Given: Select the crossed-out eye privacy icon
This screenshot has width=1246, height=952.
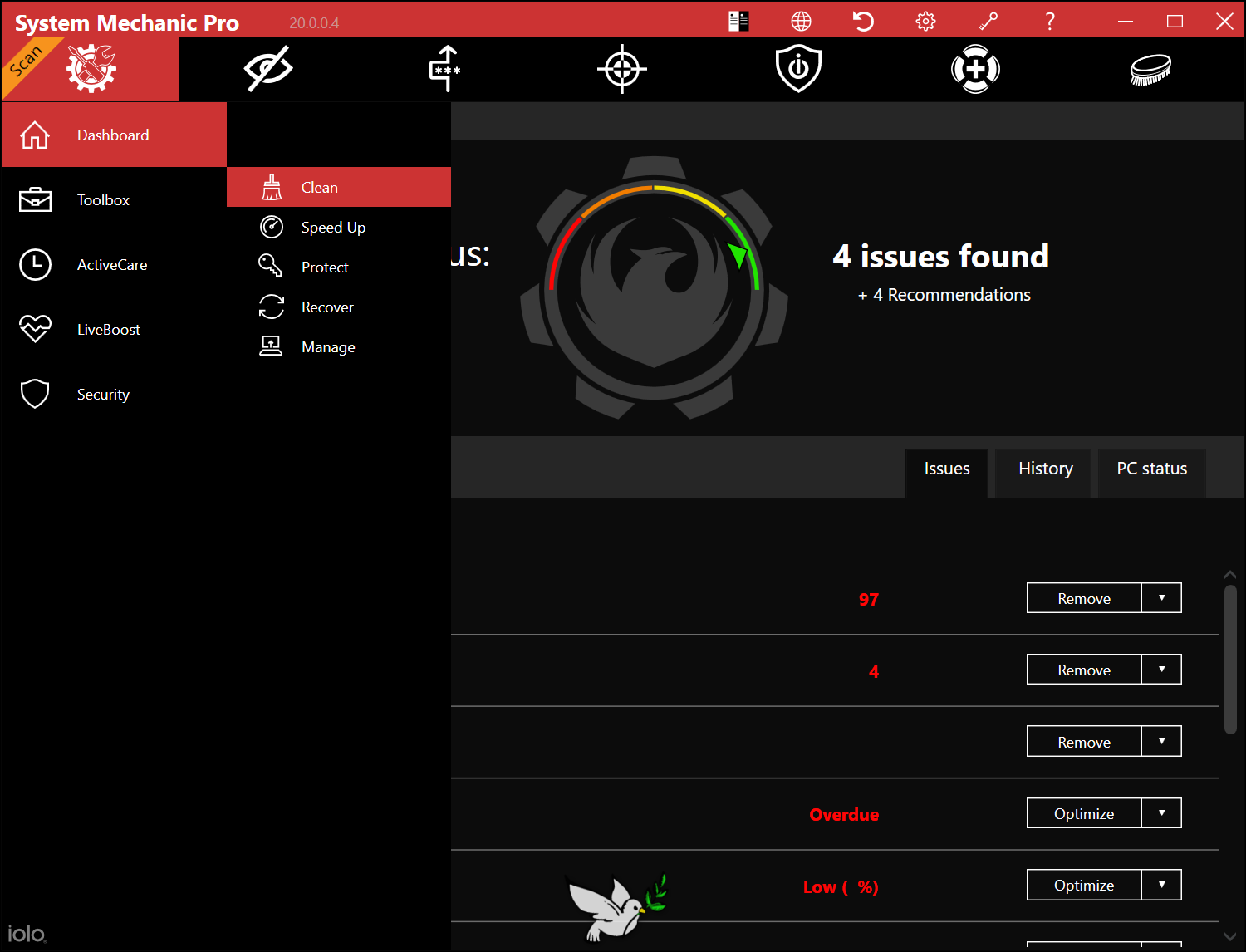Looking at the screenshot, I should pos(268,68).
